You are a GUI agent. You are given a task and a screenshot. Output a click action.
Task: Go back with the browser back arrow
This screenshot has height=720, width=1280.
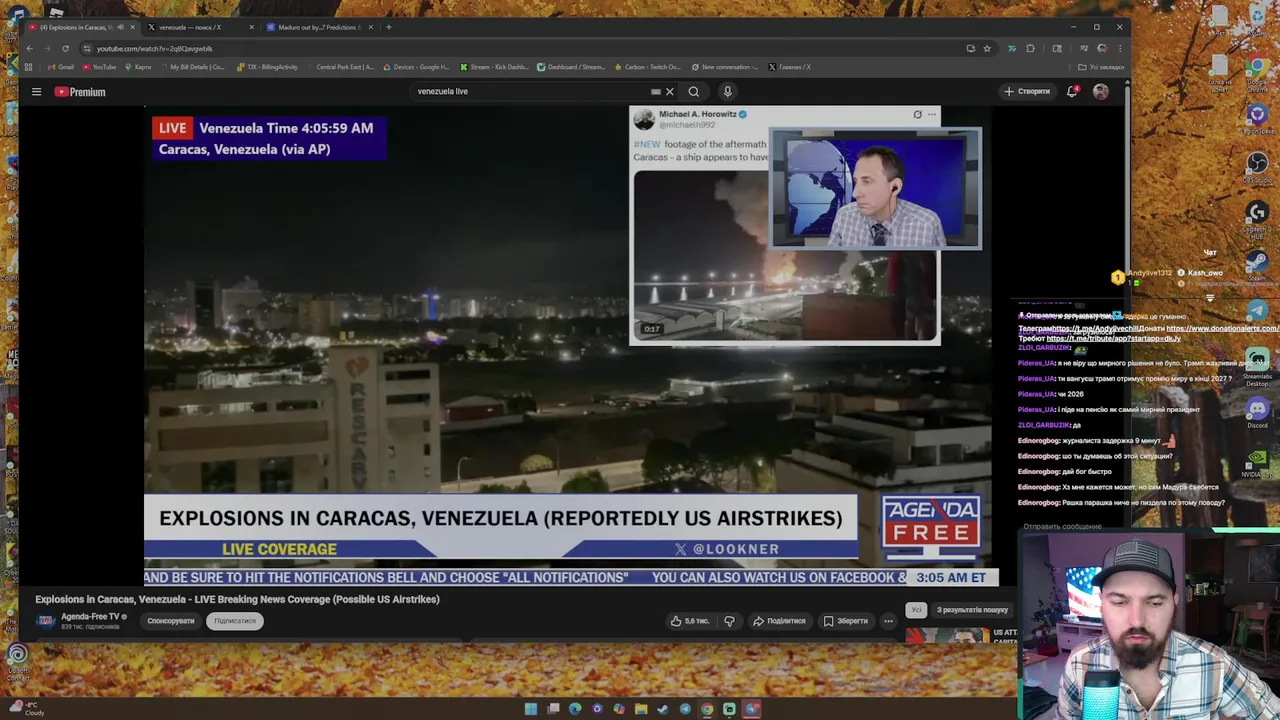point(29,48)
